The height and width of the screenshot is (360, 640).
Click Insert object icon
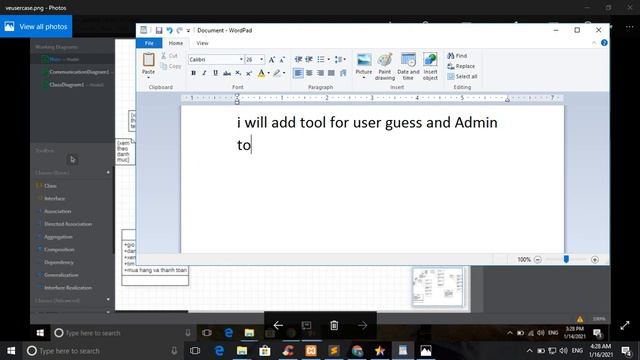(x=430, y=67)
